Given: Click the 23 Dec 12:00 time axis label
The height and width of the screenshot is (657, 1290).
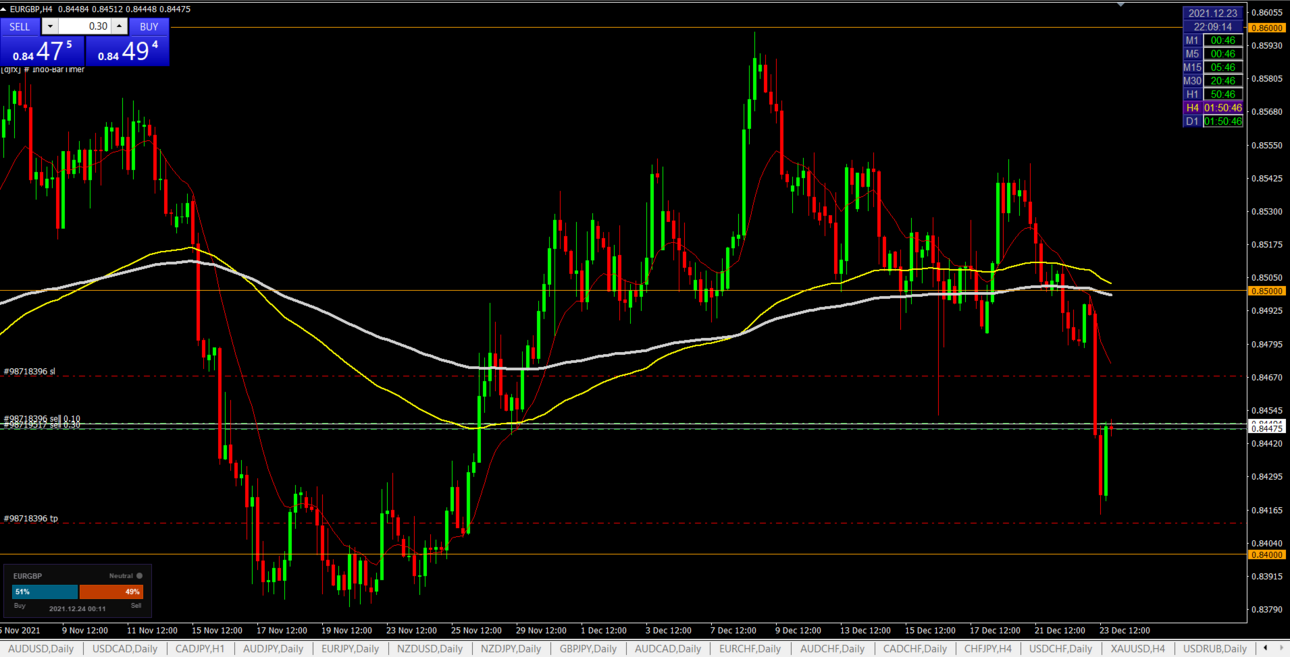Looking at the screenshot, I should (1125, 631).
